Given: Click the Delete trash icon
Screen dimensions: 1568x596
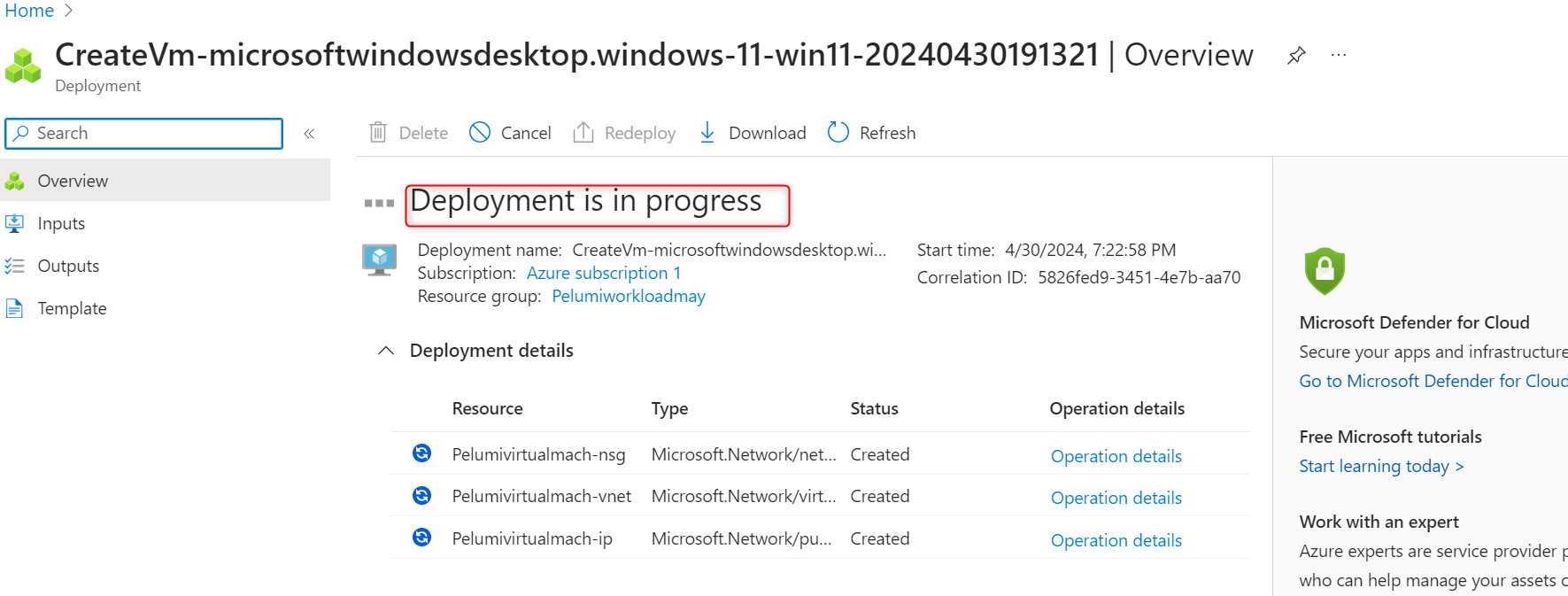Looking at the screenshot, I should [378, 133].
